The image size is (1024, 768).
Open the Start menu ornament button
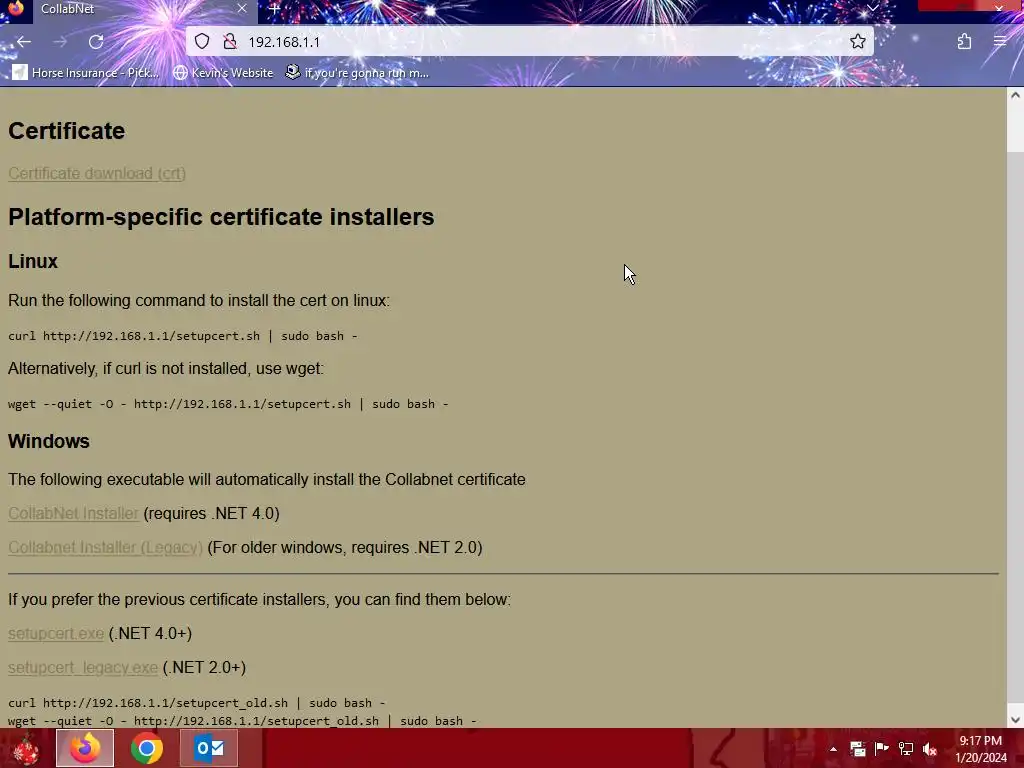coord(26,748)
